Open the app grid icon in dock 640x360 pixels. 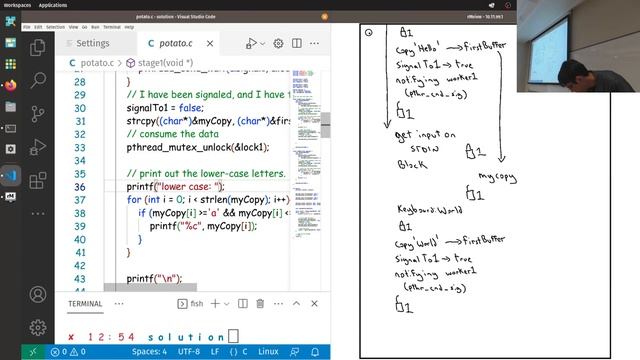11,64
